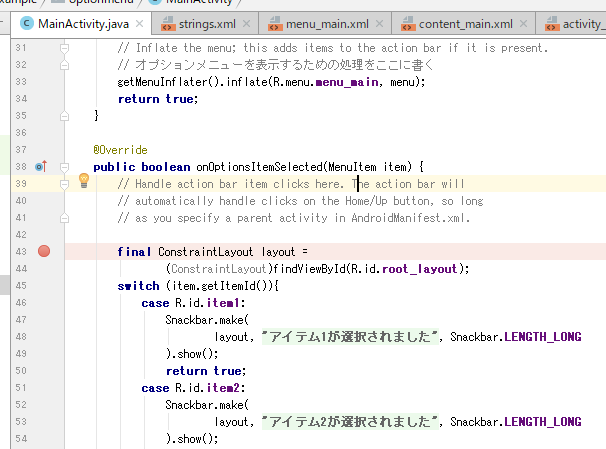Click the fold end marker at line 32
Image resolution: width=606 pixels, height=449 pixels.
click(x=65, y=65)
